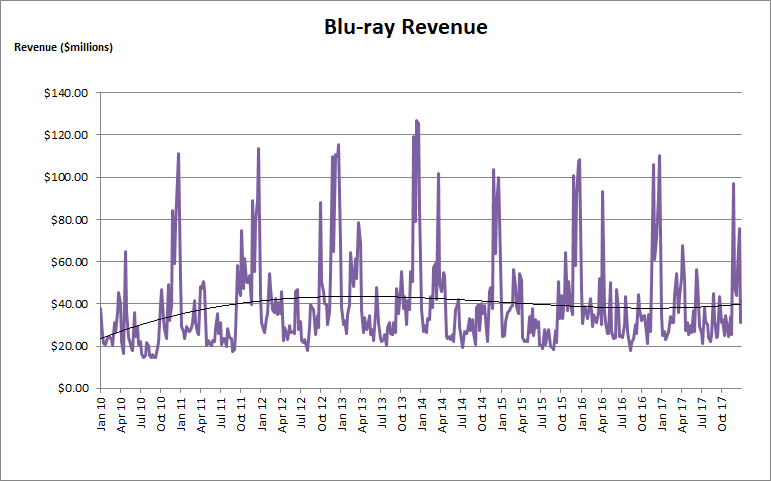Click the final peak near Oct 17
Viewport: 771px width, 481px height.
[x=733, y=184]
